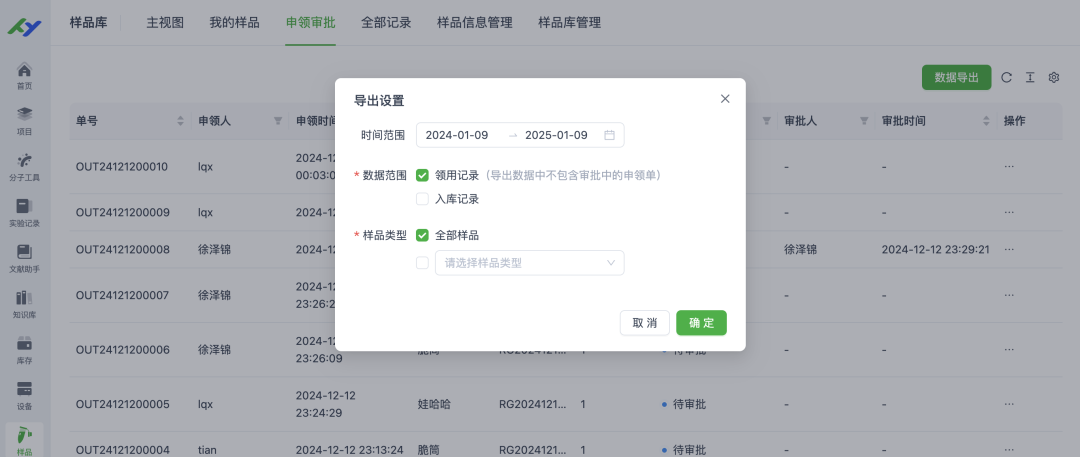Click the row height icon in toolbar

tap(1030, 78)
